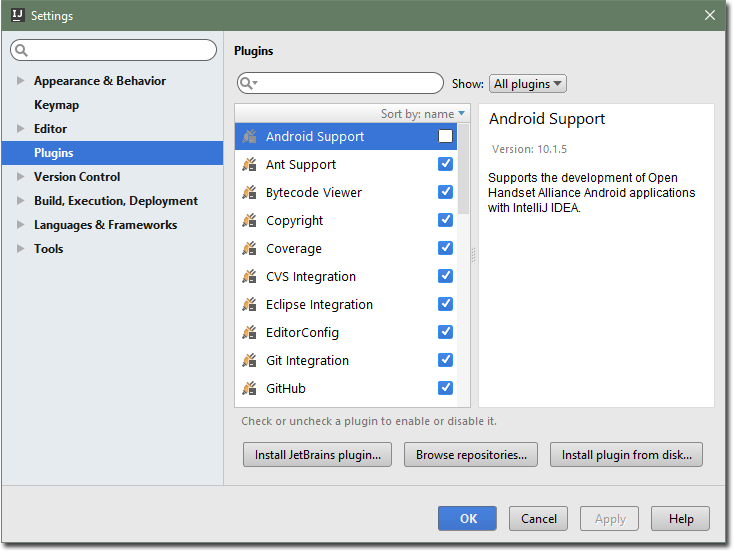Uncheck the GitHub plugin checkbox
This screenshot has width=733, height=551.
click(x=446, y=388)
